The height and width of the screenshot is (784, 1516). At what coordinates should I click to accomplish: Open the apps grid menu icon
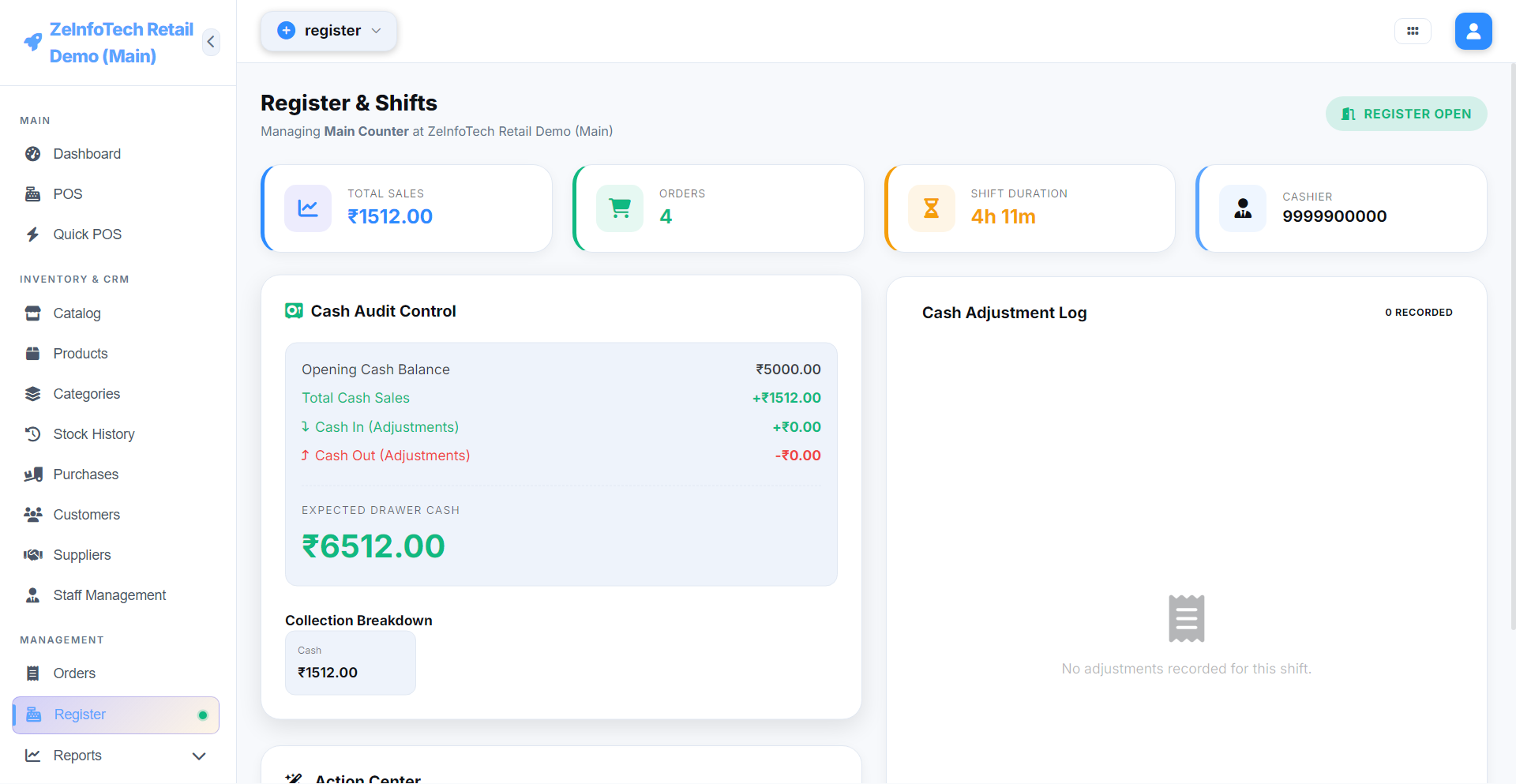[1413, 32]
